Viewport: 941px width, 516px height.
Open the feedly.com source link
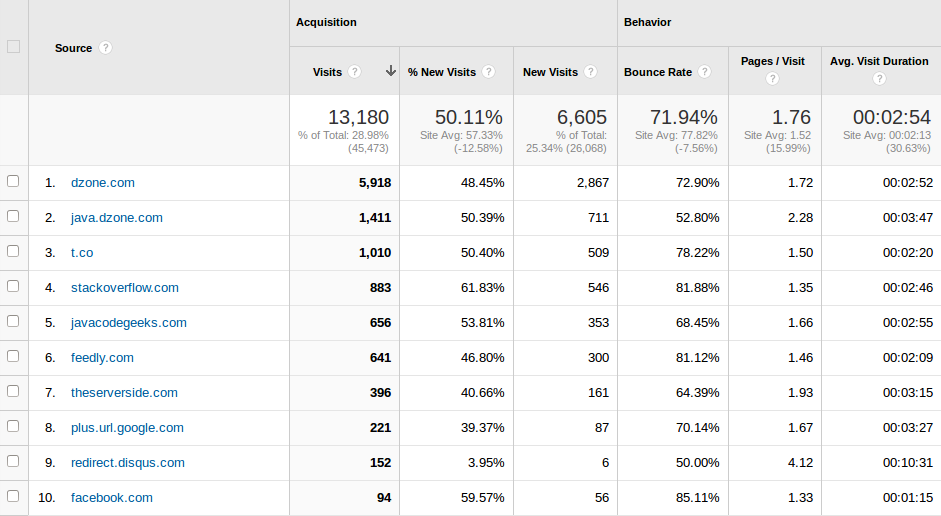102,358
